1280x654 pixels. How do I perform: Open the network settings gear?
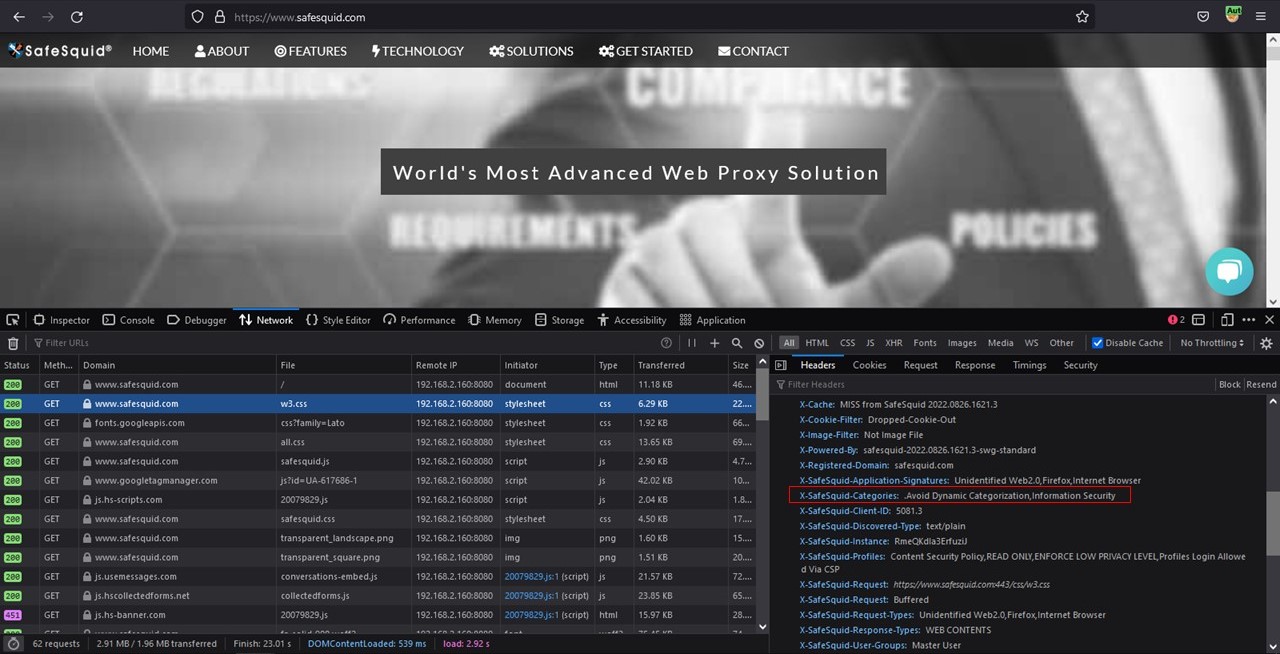1266,343
